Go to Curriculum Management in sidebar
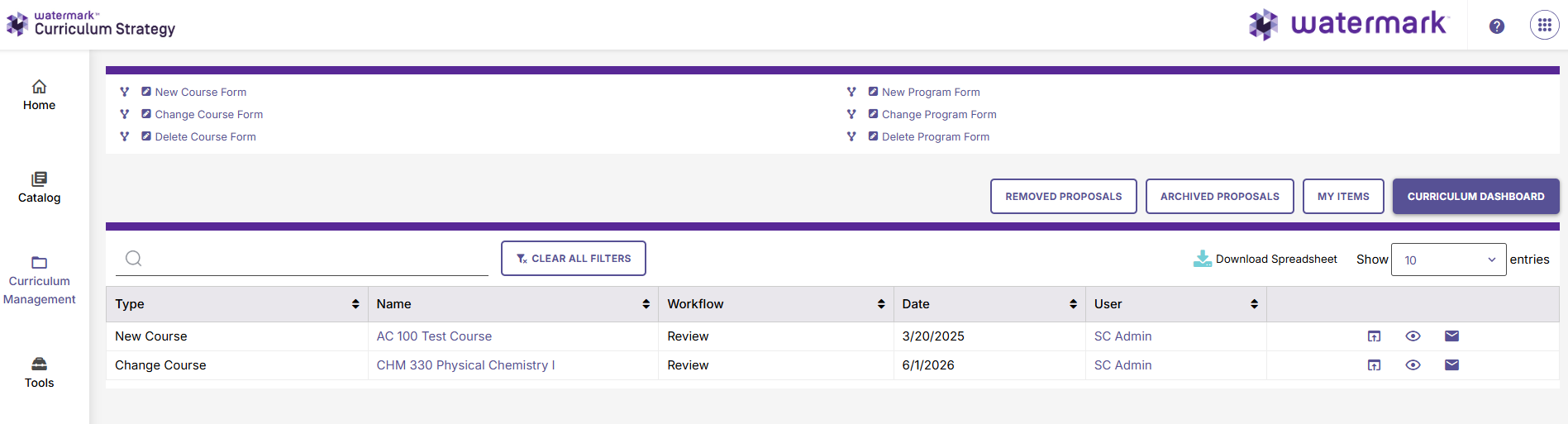Image resolution: width=1568 pixels, height=424 pixels. tap(39, 290)
